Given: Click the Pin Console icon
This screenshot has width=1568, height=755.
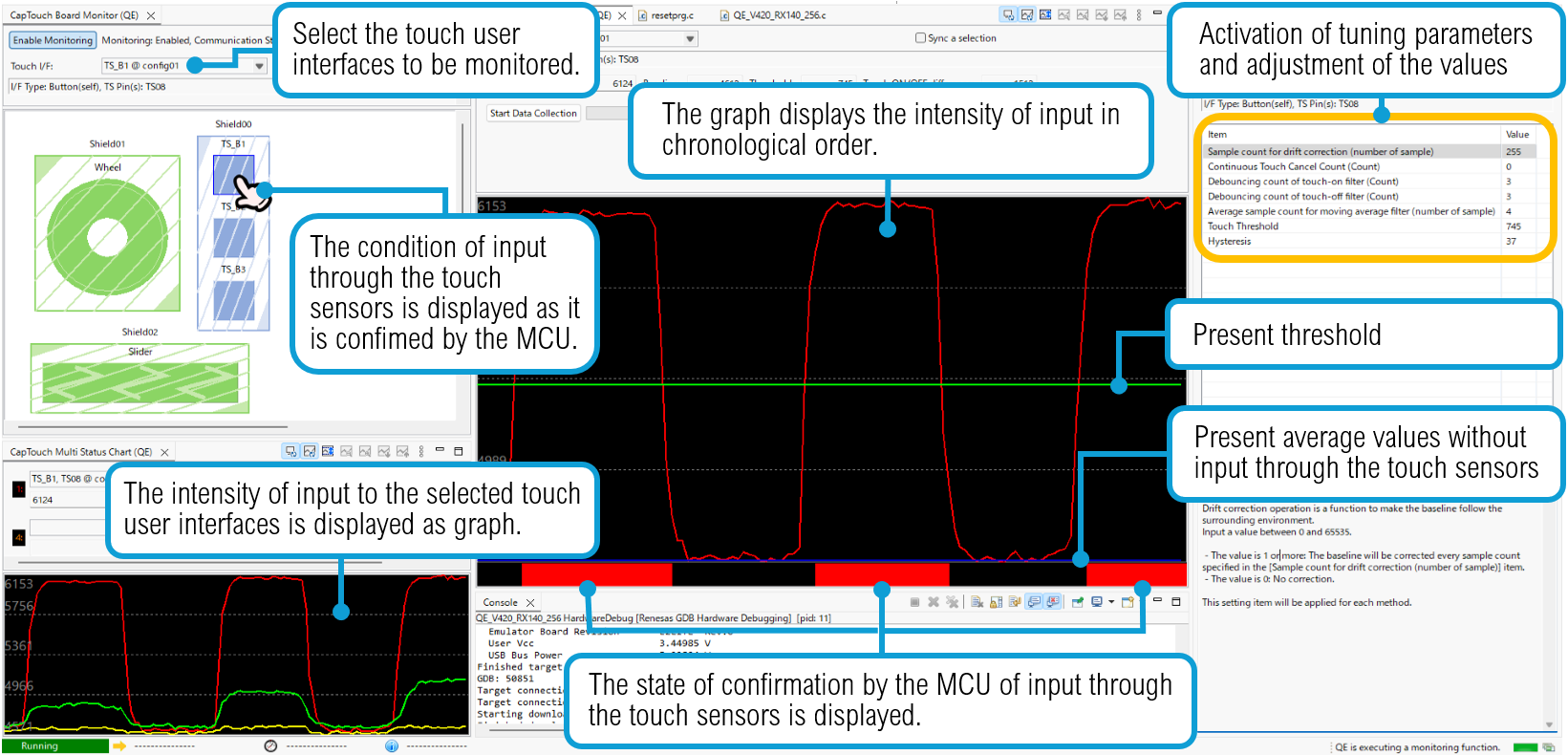Looking at the screenshot, I should coord(1077,602).
